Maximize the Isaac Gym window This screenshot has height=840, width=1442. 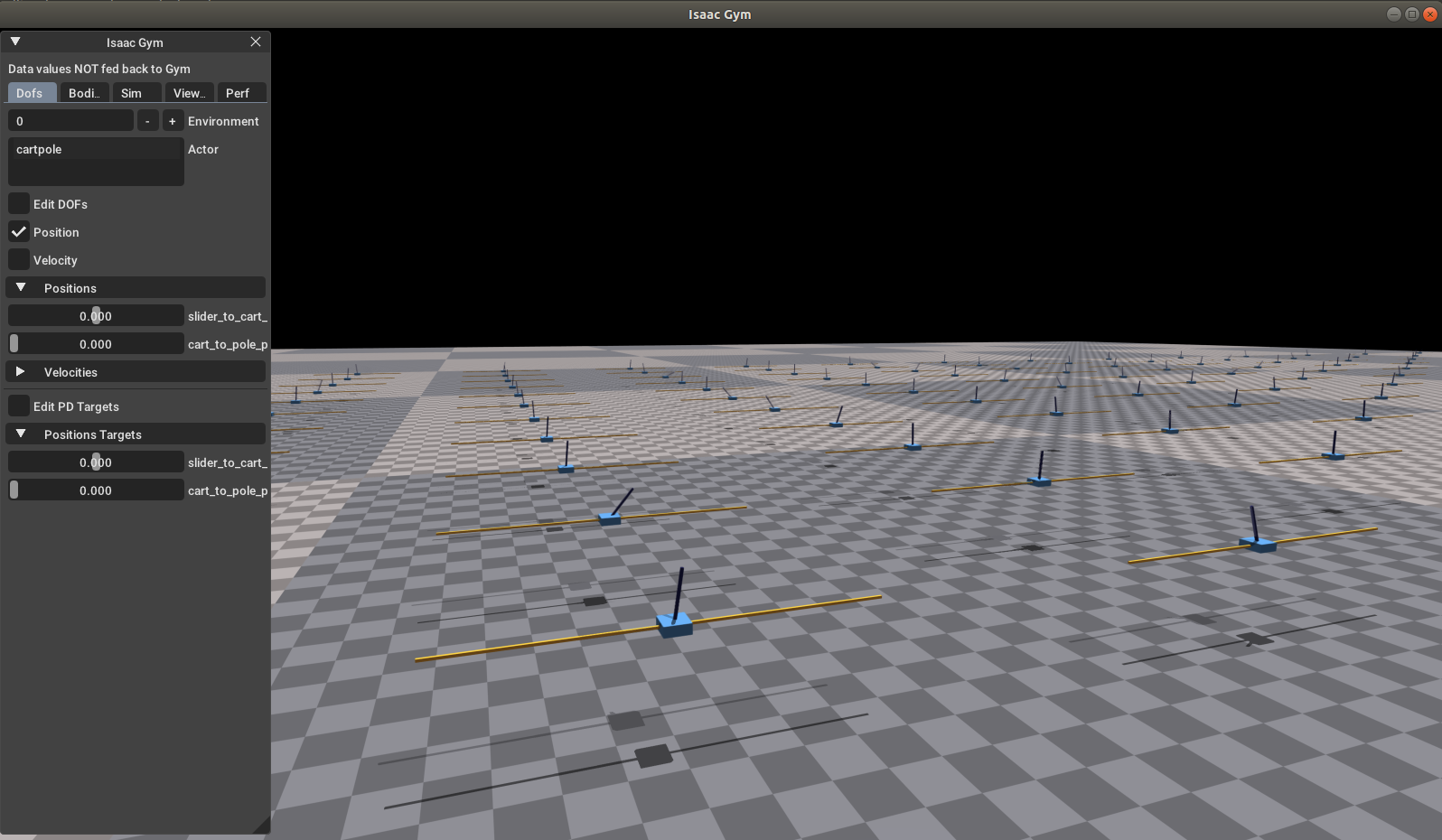point(1412,14)
